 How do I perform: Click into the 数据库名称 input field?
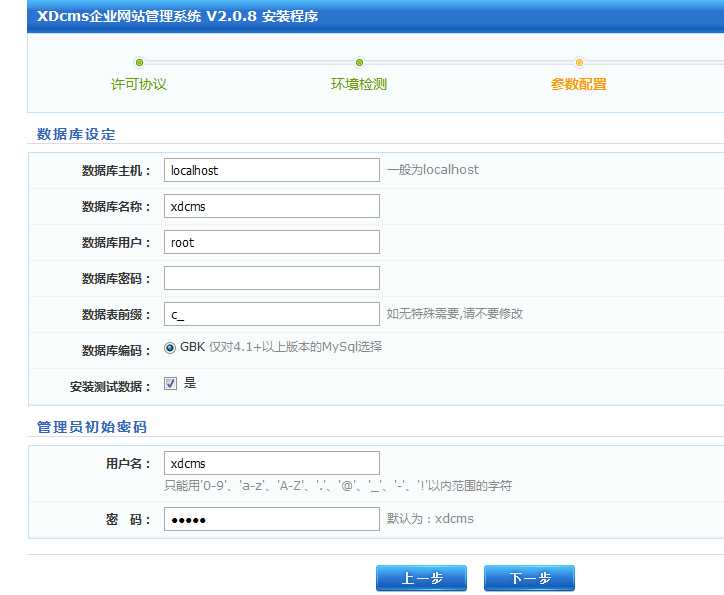pos(272,206)
